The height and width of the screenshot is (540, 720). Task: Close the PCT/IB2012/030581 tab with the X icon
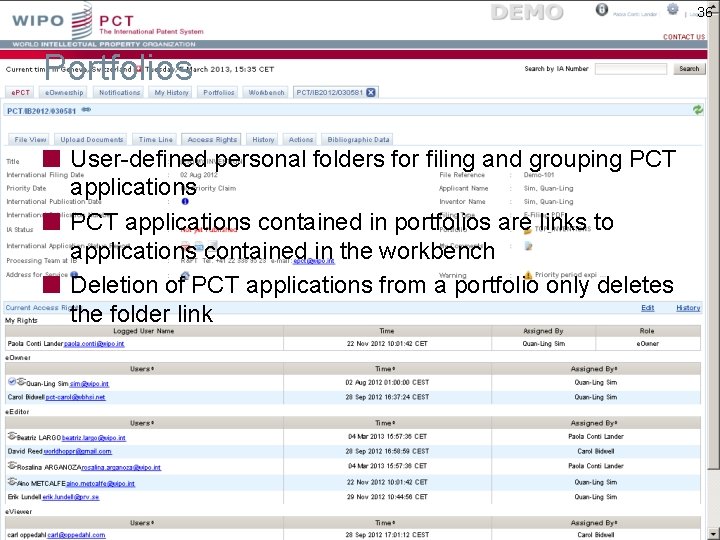point(371,92)
